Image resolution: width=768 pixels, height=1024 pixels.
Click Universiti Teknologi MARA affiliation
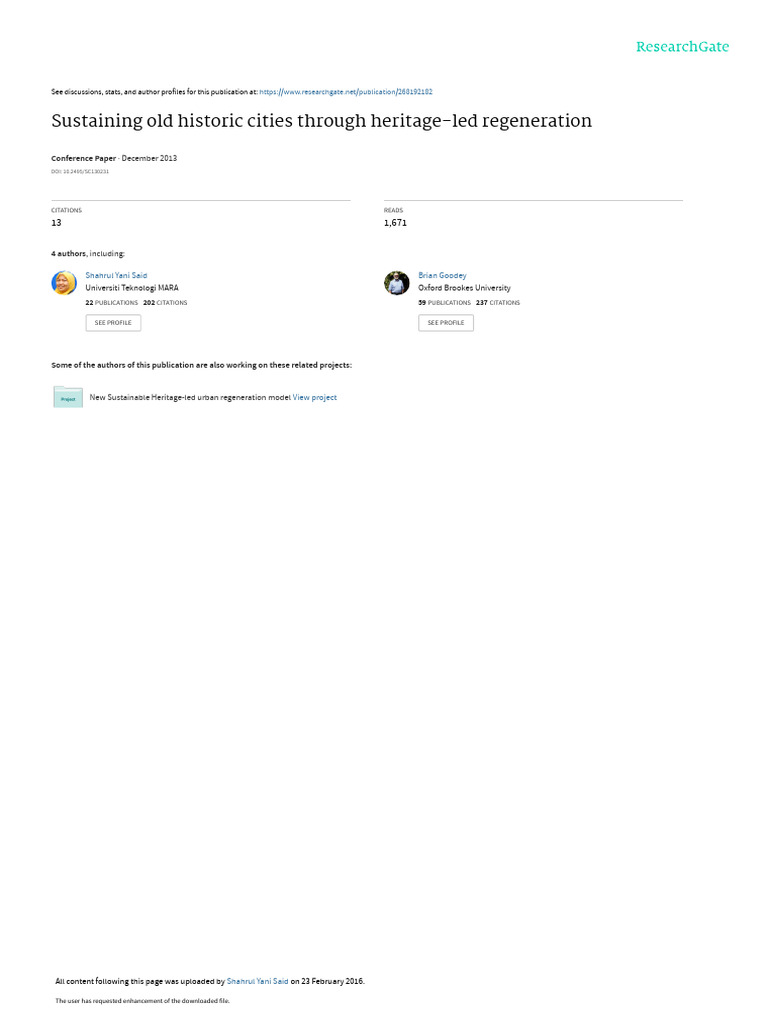click(132, 288)
